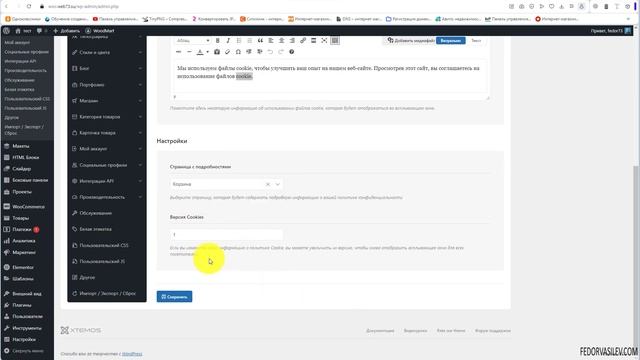Open WoodMart in the admin bar
640x360 pixels.
[x=100, y=31]
